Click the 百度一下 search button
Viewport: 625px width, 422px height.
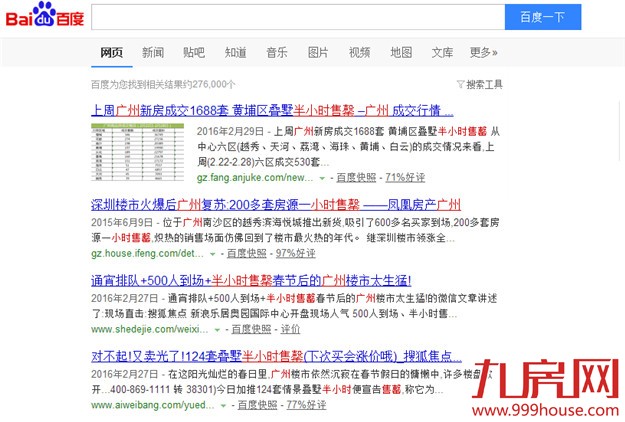[543, 17]
